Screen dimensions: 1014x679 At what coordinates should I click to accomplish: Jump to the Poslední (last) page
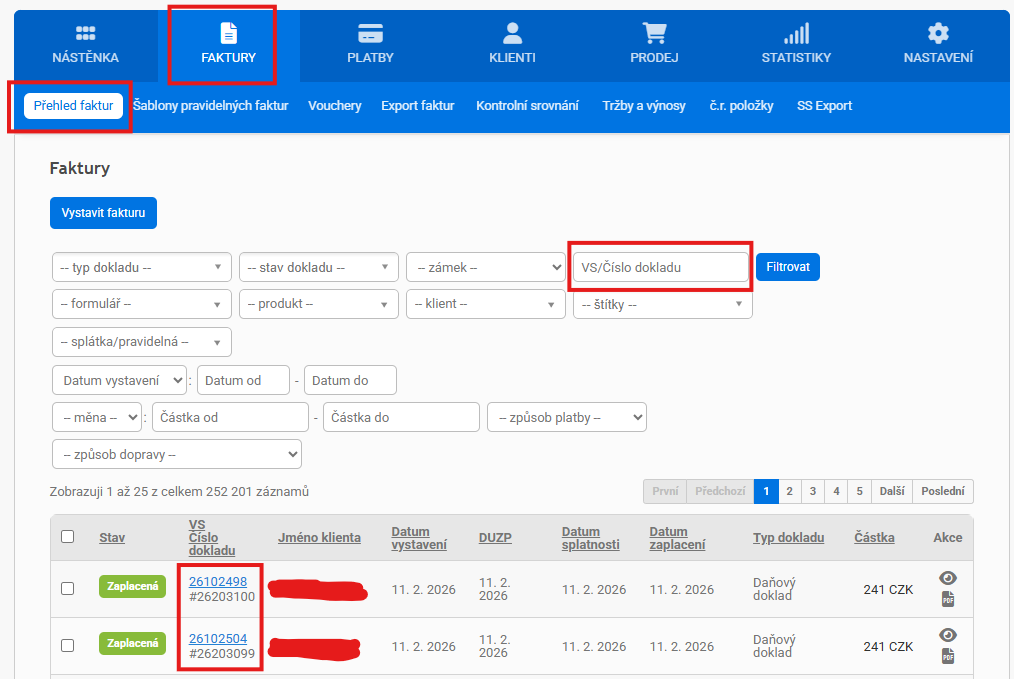click(943, 491)
